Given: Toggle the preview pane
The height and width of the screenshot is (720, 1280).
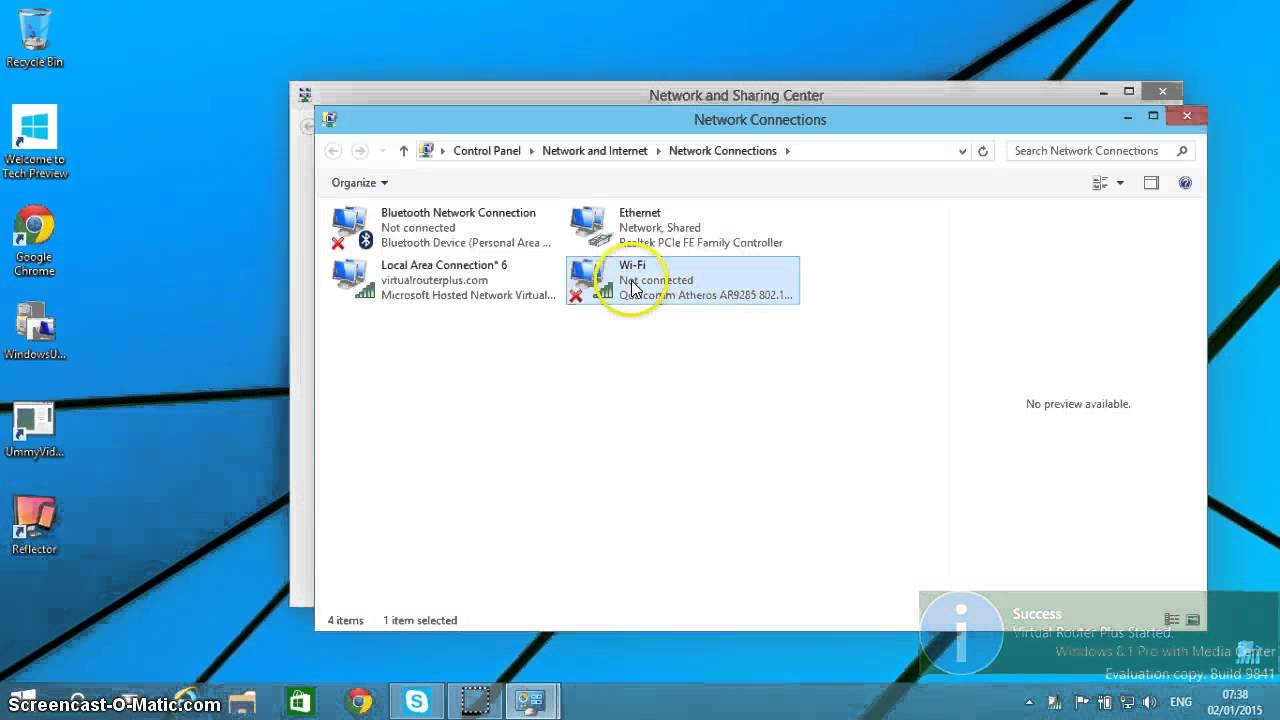Looking at the screenshot, I should pyautogui.click(x=1151, y=183).
